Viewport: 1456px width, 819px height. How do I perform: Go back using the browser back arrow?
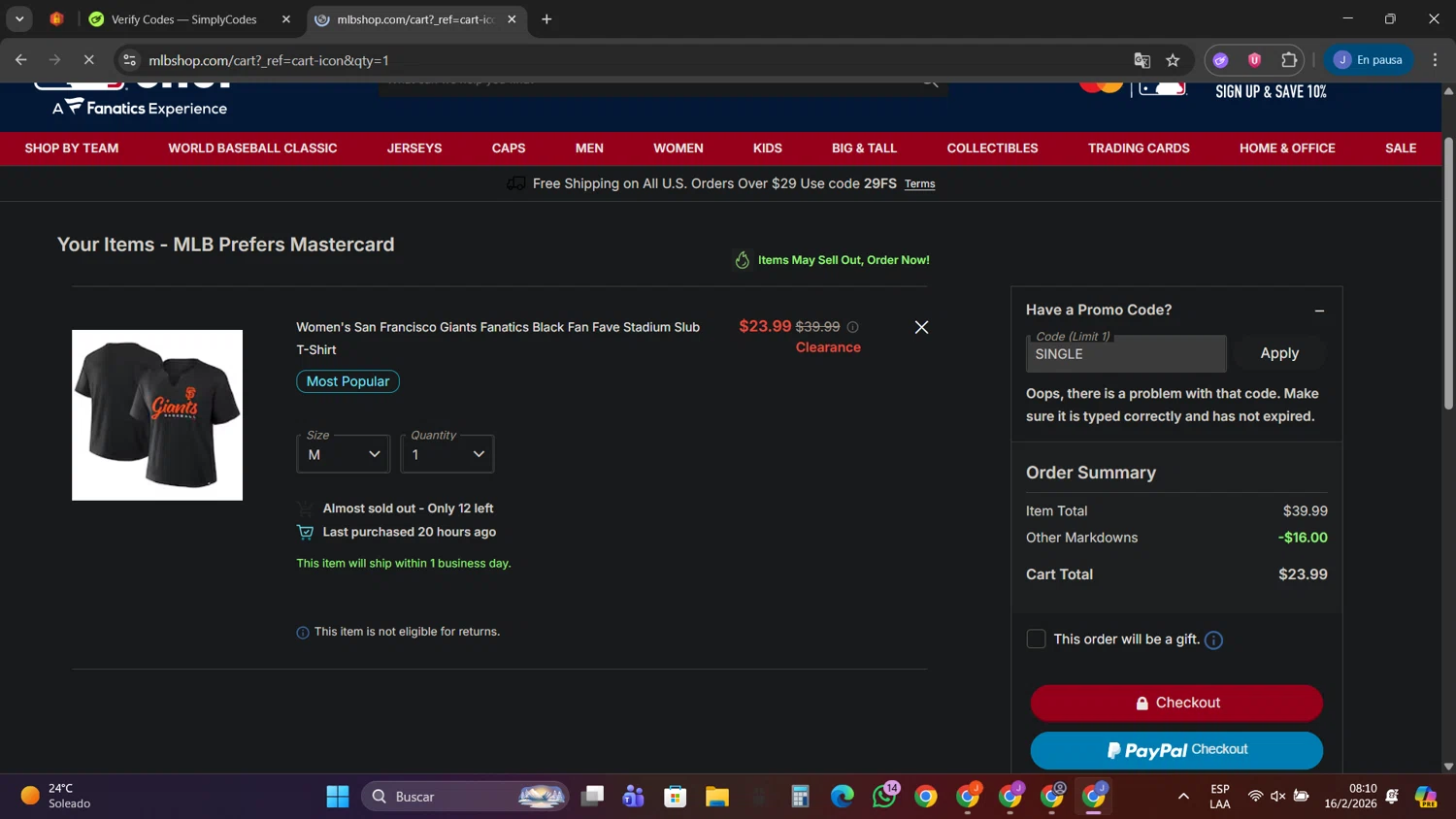coord(21,60)
